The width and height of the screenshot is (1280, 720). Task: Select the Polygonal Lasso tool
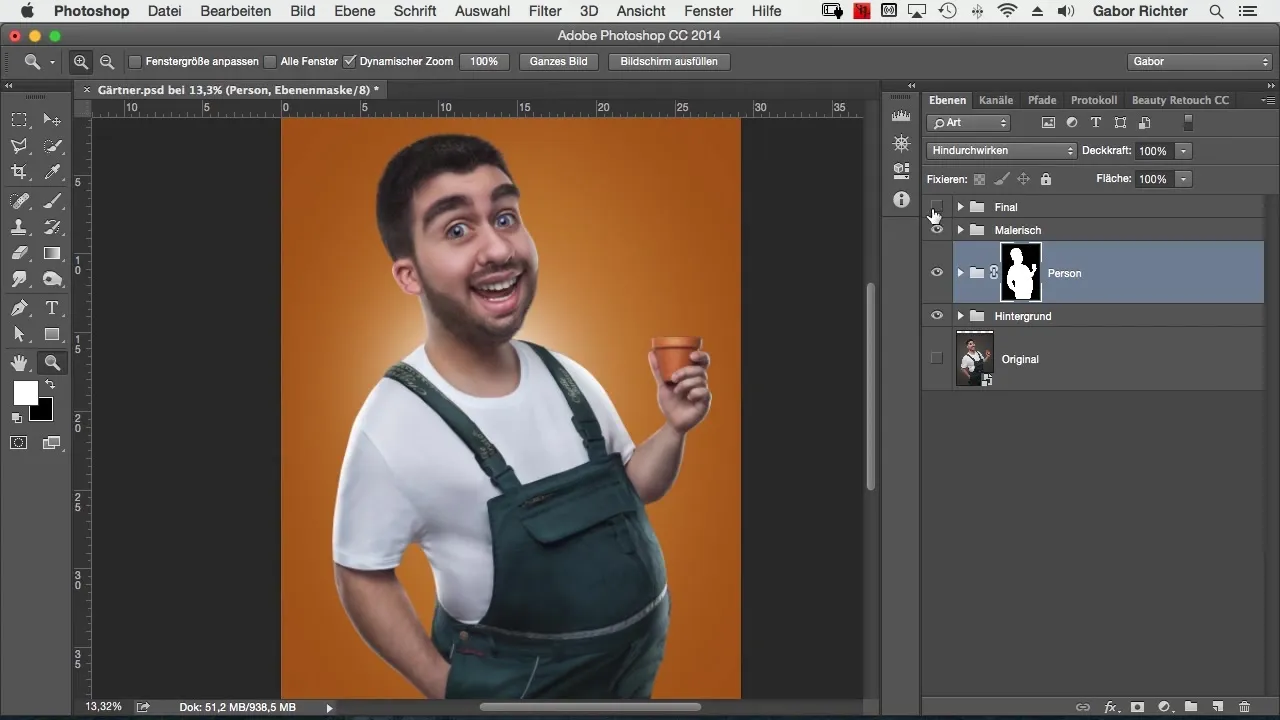coord(19,146)
